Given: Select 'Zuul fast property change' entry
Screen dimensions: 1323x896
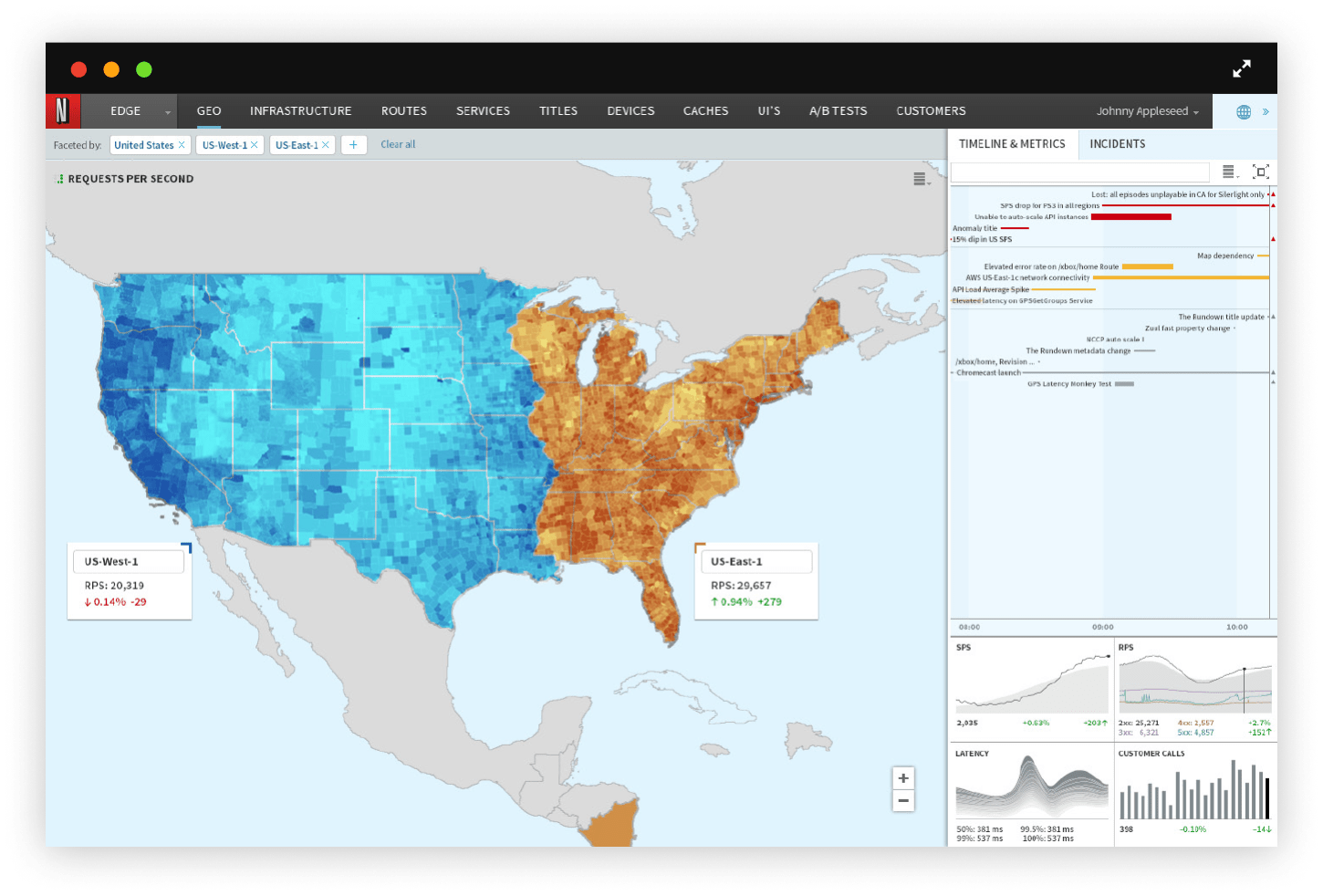Looking at the screenshot, I should [1187, 328].
